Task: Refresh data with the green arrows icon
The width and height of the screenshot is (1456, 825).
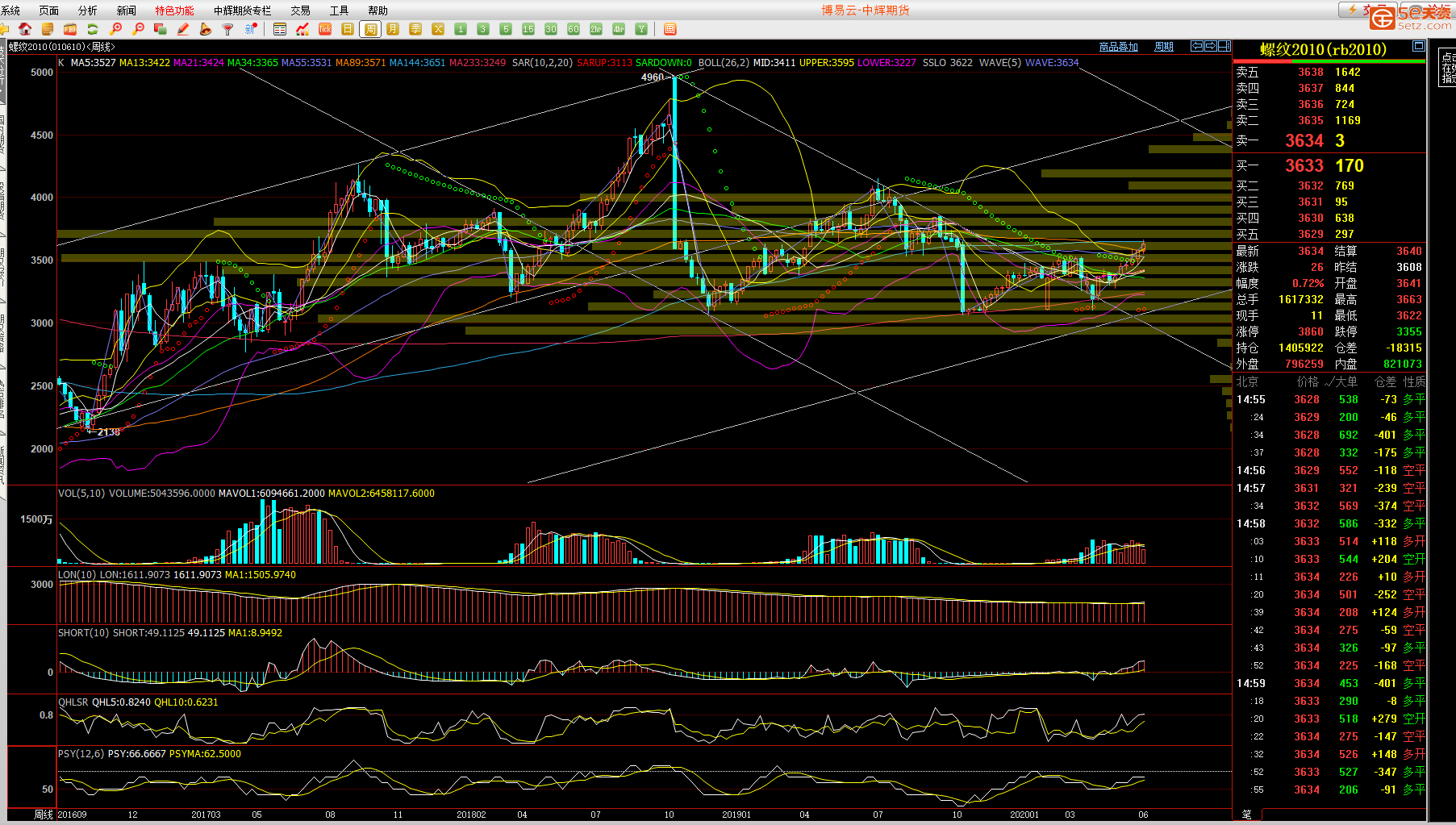Action: pos(93,29)
